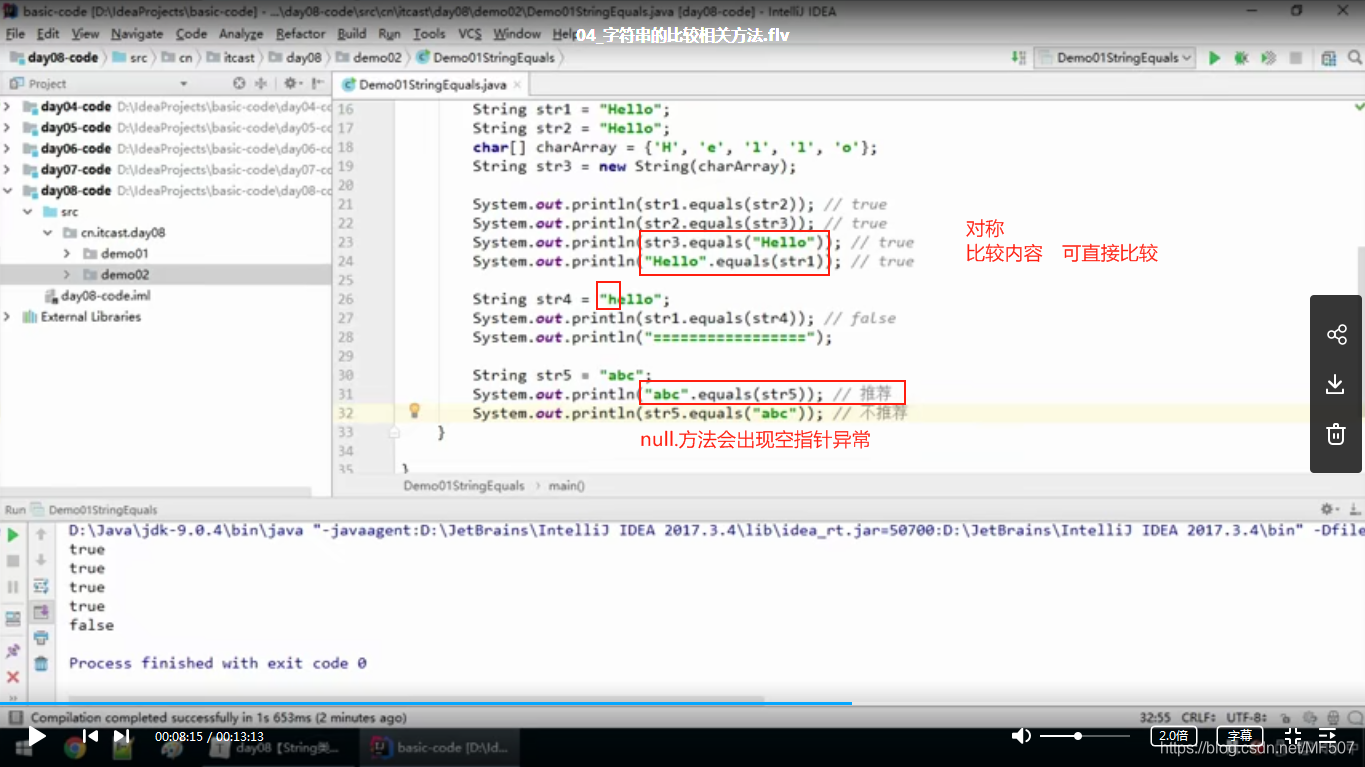Click CRLF line separator in status bar
This screenshot has width=1365, height=767.
(x=1197, y=718)
